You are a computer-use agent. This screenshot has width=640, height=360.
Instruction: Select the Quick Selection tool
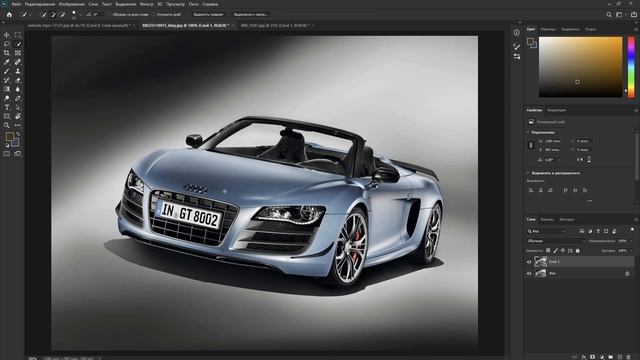[x=18, y=44]
